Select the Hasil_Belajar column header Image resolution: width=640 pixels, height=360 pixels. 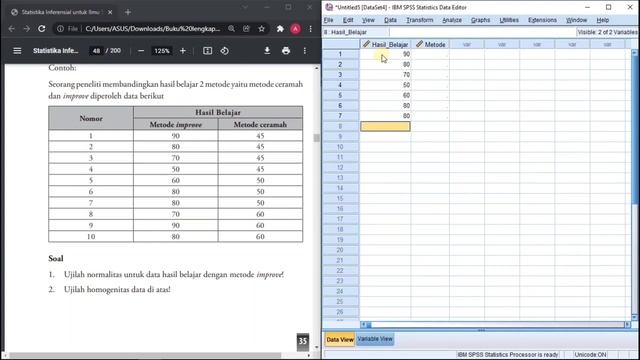[x=385, y=44]
